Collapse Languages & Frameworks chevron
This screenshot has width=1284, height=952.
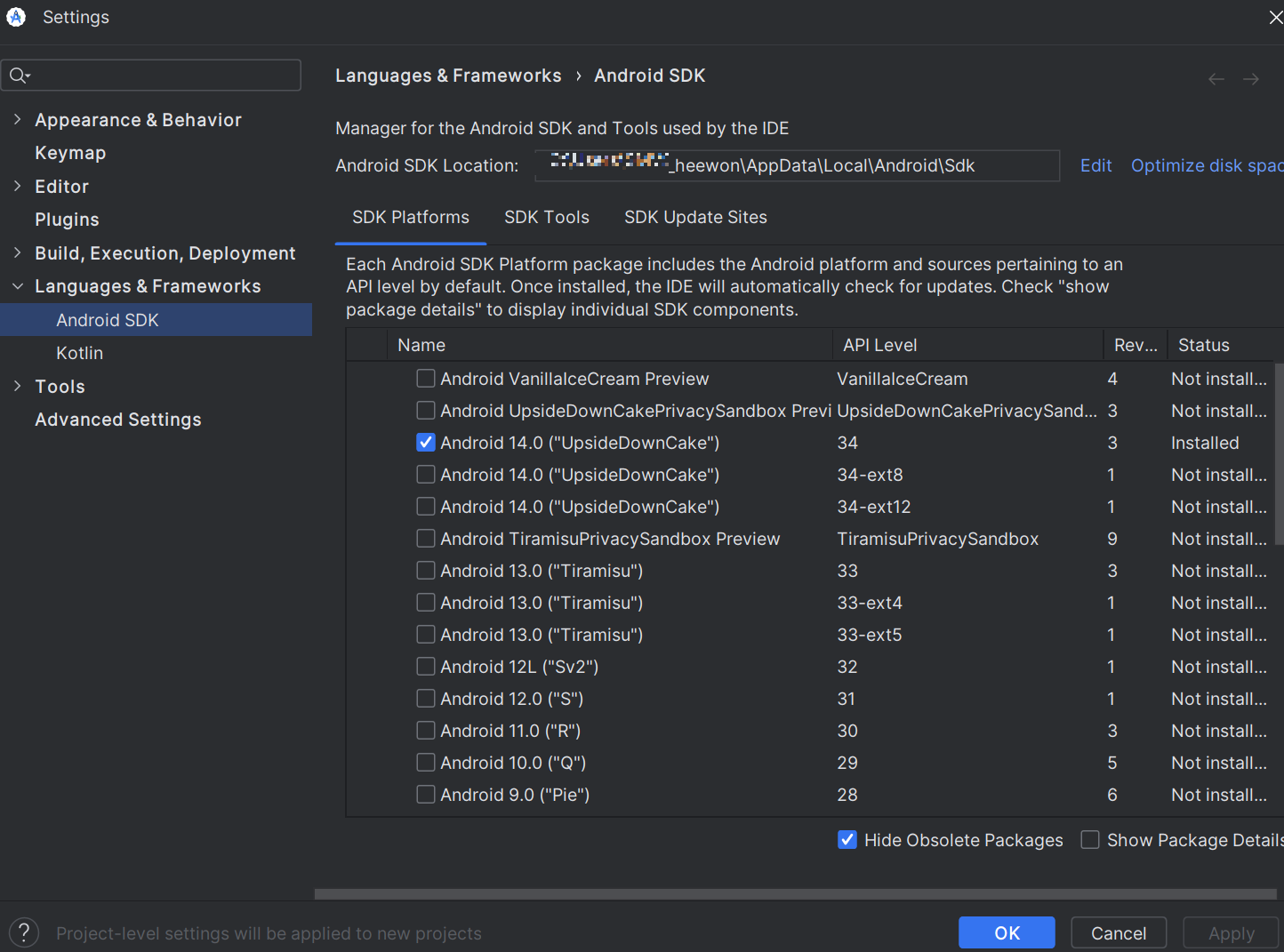pos(17,286)
